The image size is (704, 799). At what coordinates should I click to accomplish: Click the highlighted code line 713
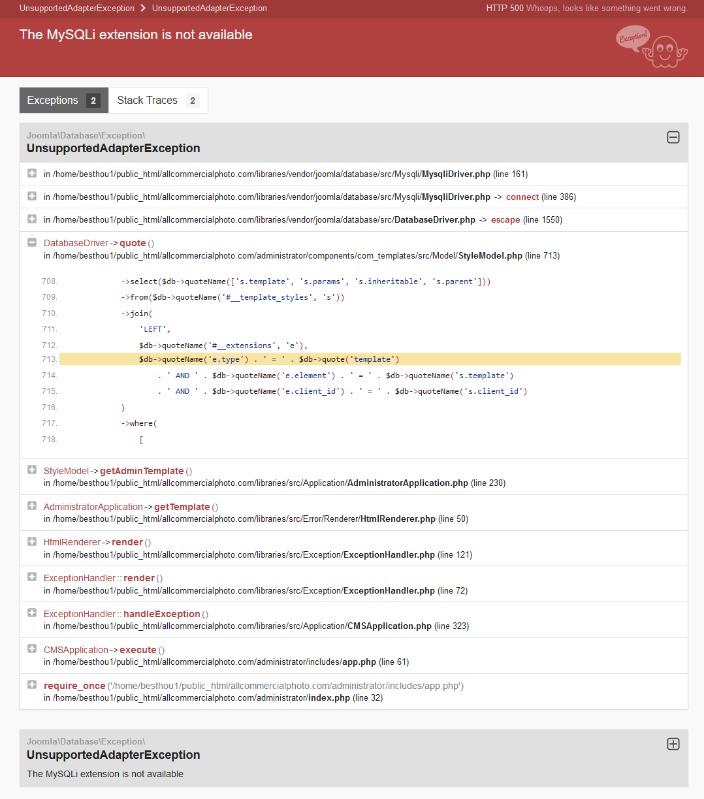point(370,359)
